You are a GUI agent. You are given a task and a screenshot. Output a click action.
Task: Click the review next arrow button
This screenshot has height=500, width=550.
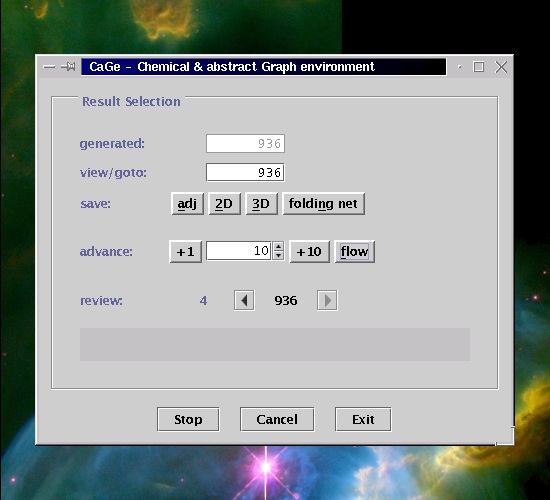[327, 300]
